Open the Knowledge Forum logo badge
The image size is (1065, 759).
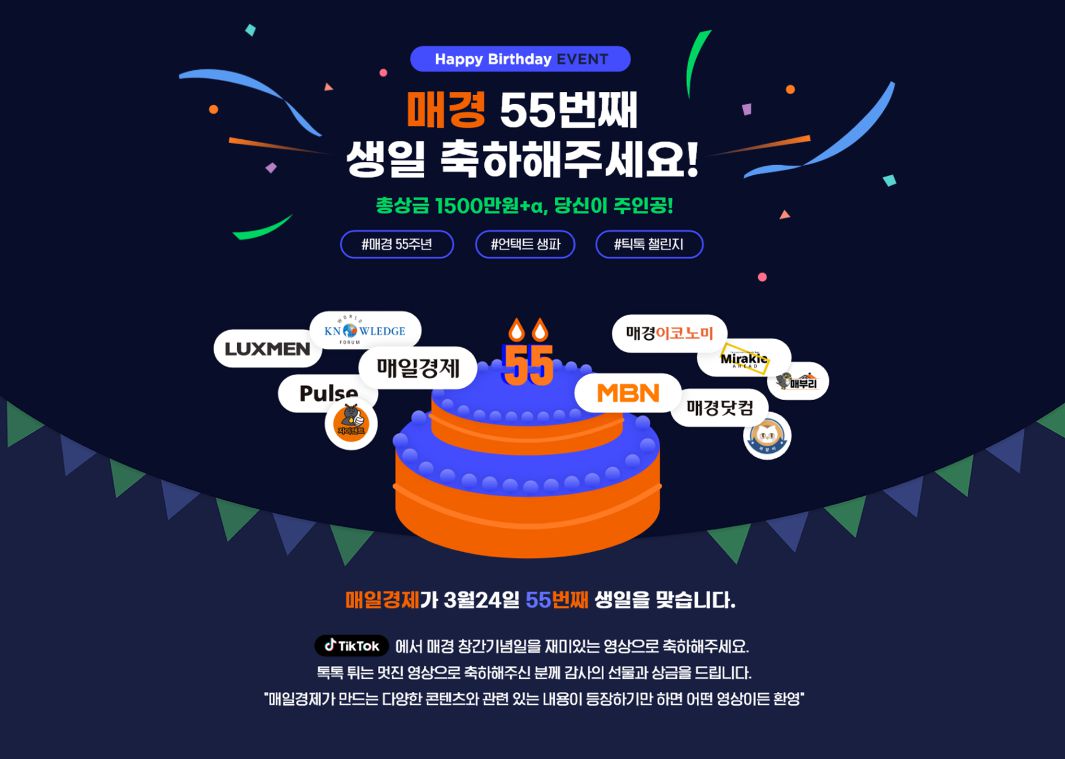point(365,330)
